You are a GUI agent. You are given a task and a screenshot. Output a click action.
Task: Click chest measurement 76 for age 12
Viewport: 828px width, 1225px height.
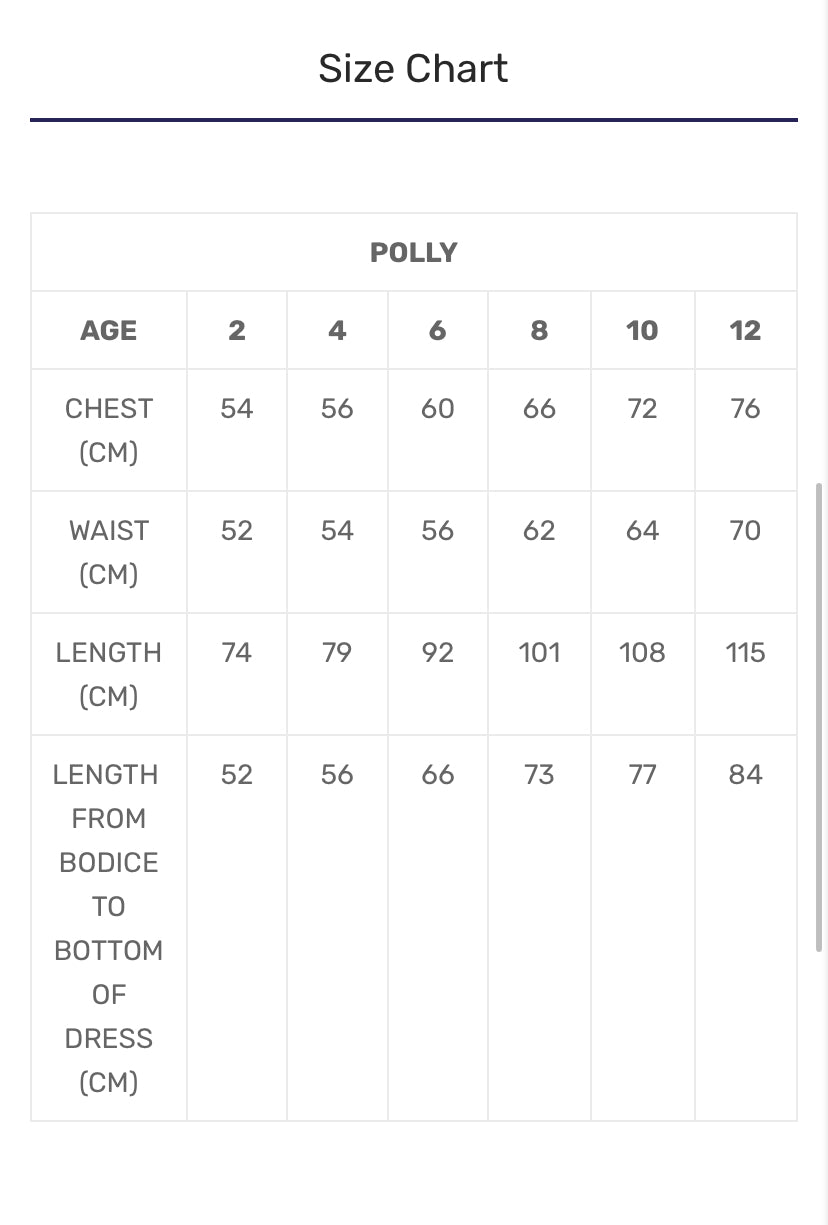[x=745, y=409]
